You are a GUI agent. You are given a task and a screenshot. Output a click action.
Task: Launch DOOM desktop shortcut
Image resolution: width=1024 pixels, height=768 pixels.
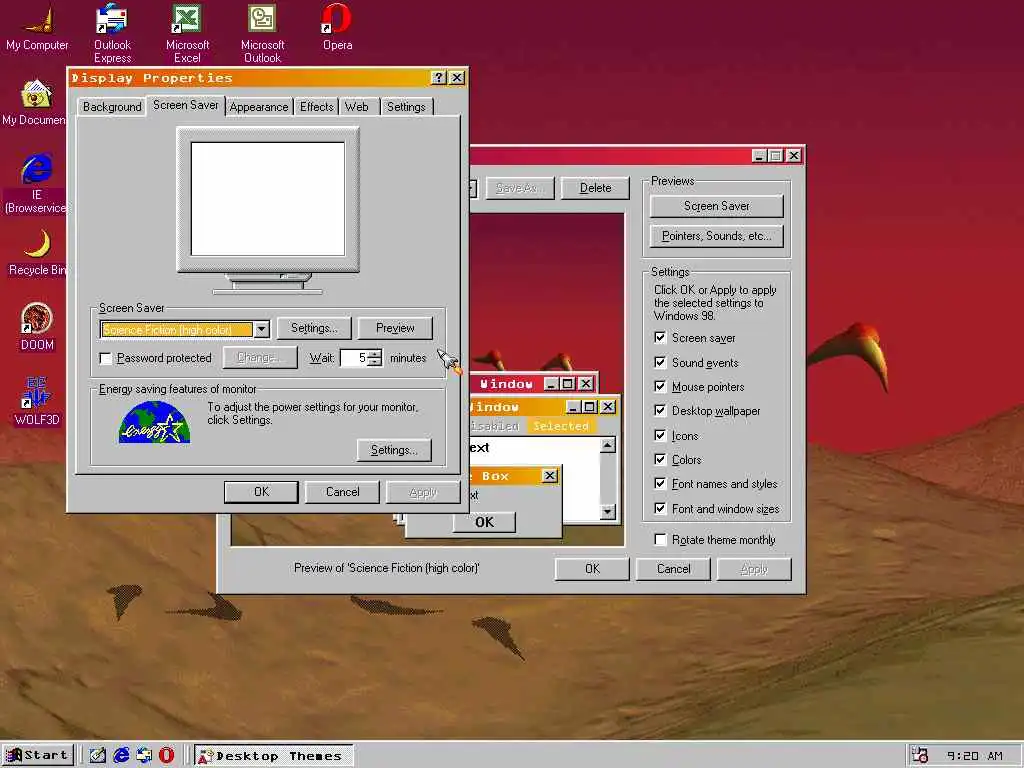(37, 327)
